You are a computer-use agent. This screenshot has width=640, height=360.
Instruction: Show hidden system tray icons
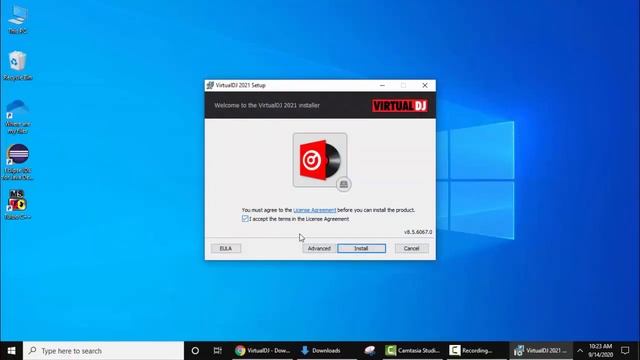[580, 351]
